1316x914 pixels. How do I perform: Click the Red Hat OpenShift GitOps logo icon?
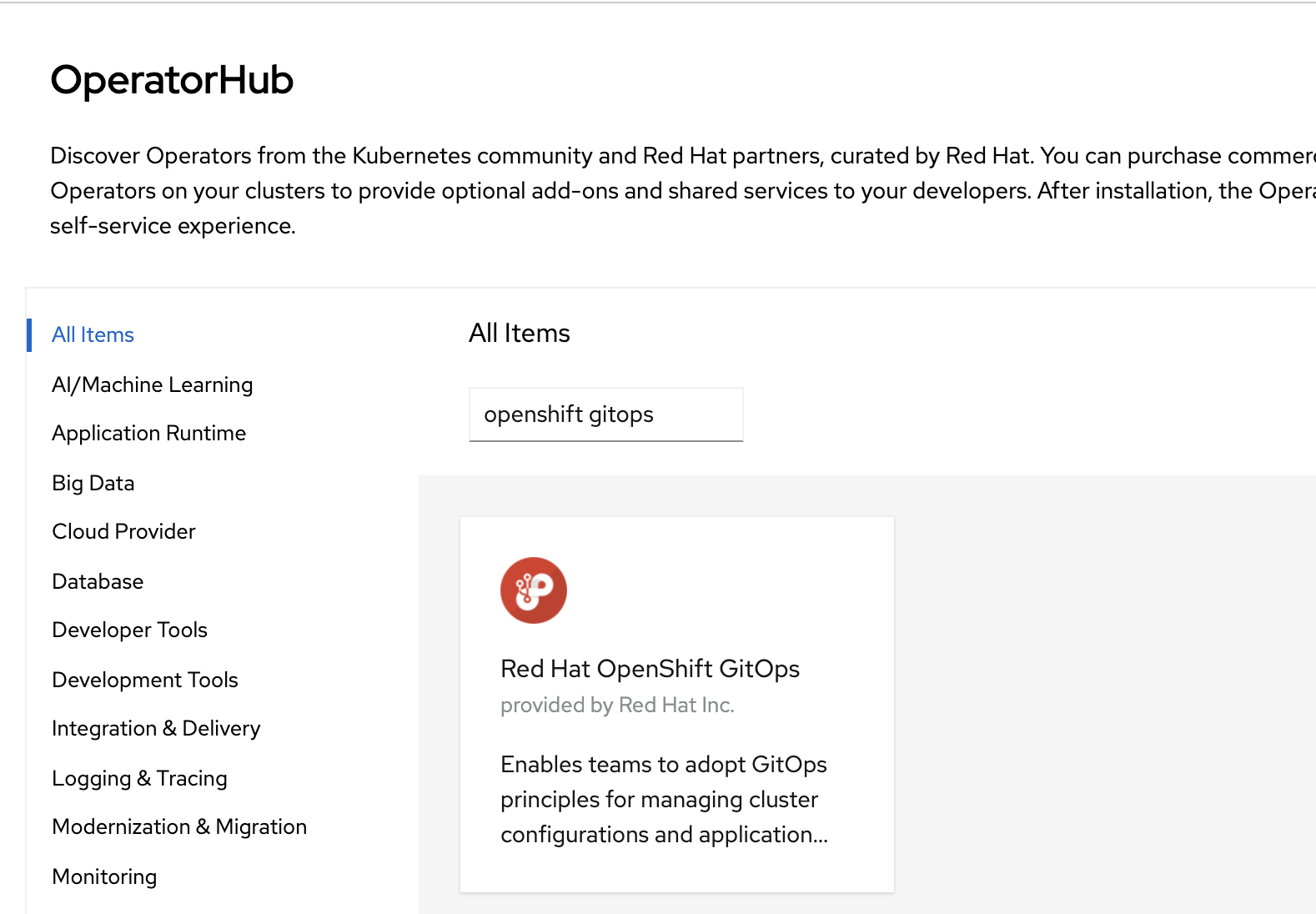pyautogui.click(x=533, y=590)
